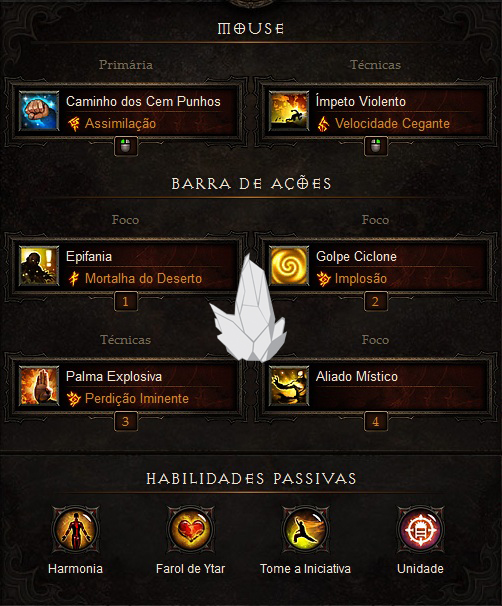This screenshot has width=502, height=606.
Task: Click the Velocidade Cegante rune name
Action: pyautogui.click(x=392, y=124)
